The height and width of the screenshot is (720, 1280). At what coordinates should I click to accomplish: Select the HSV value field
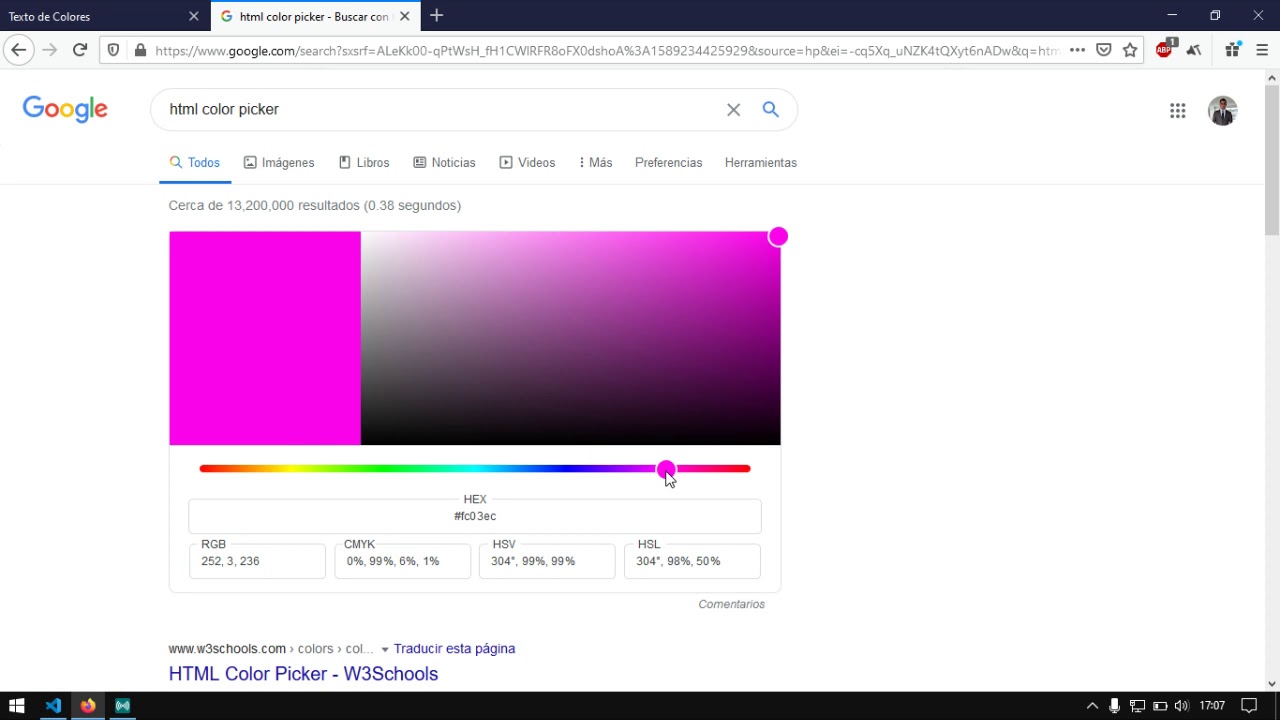pyautogui.click(x=547, y=561)
